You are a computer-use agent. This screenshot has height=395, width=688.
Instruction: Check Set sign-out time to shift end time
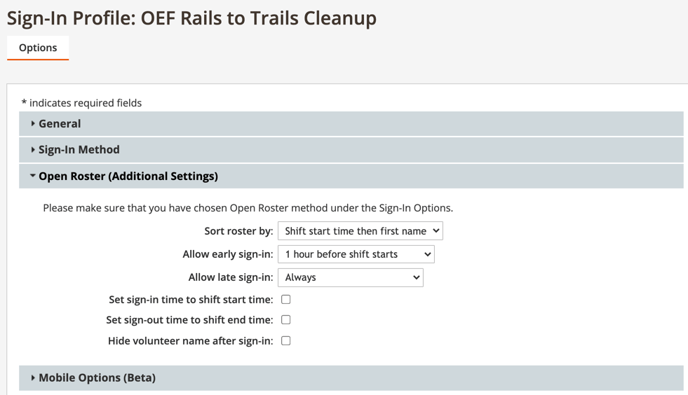click(x=286, y=320)
